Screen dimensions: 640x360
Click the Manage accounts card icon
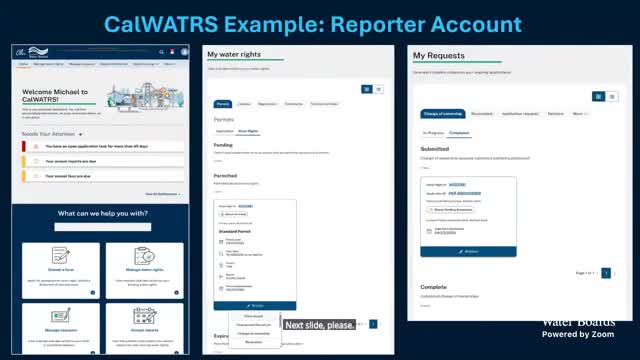pos(60,316)
